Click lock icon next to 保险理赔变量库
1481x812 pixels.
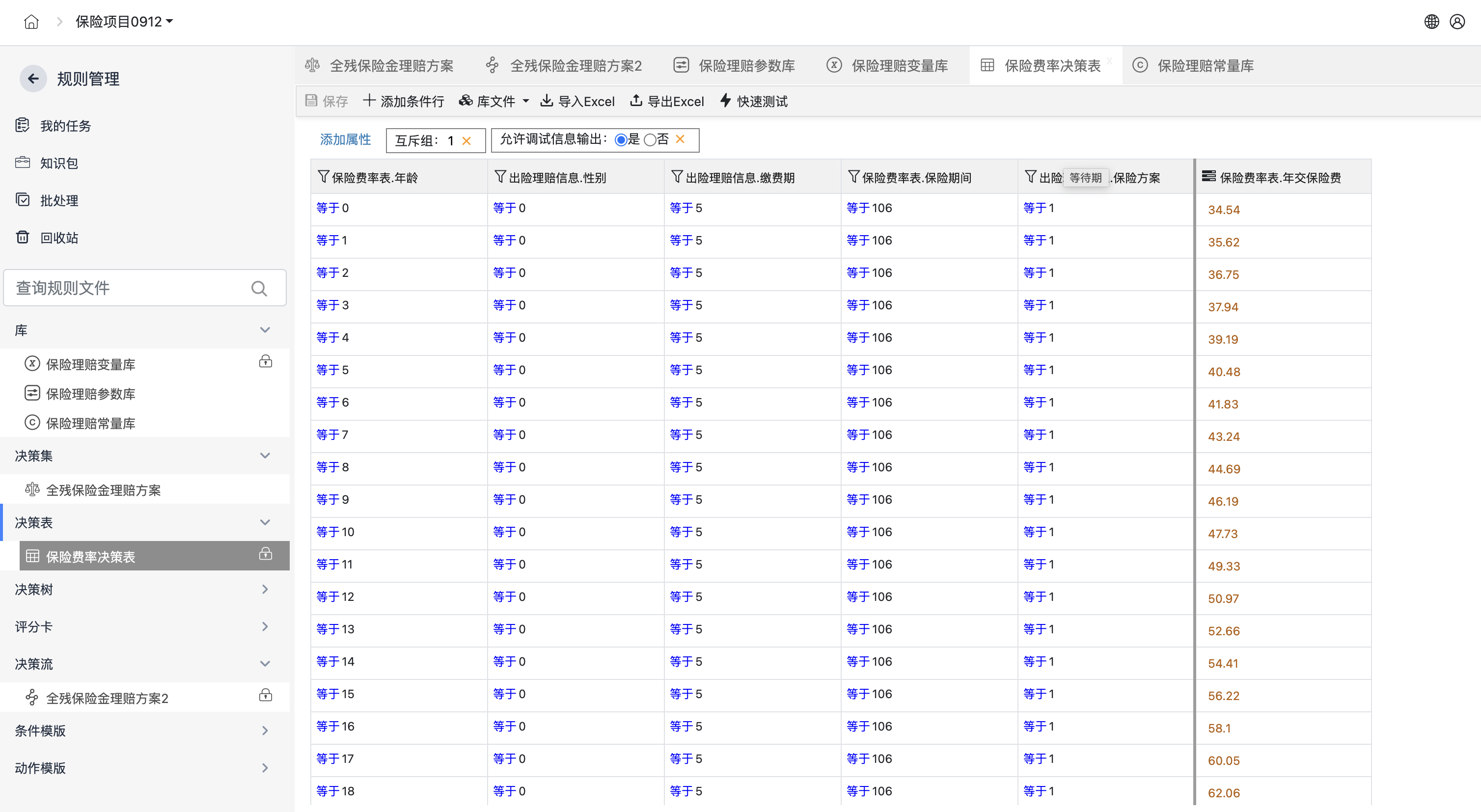(x=265, y=362)
